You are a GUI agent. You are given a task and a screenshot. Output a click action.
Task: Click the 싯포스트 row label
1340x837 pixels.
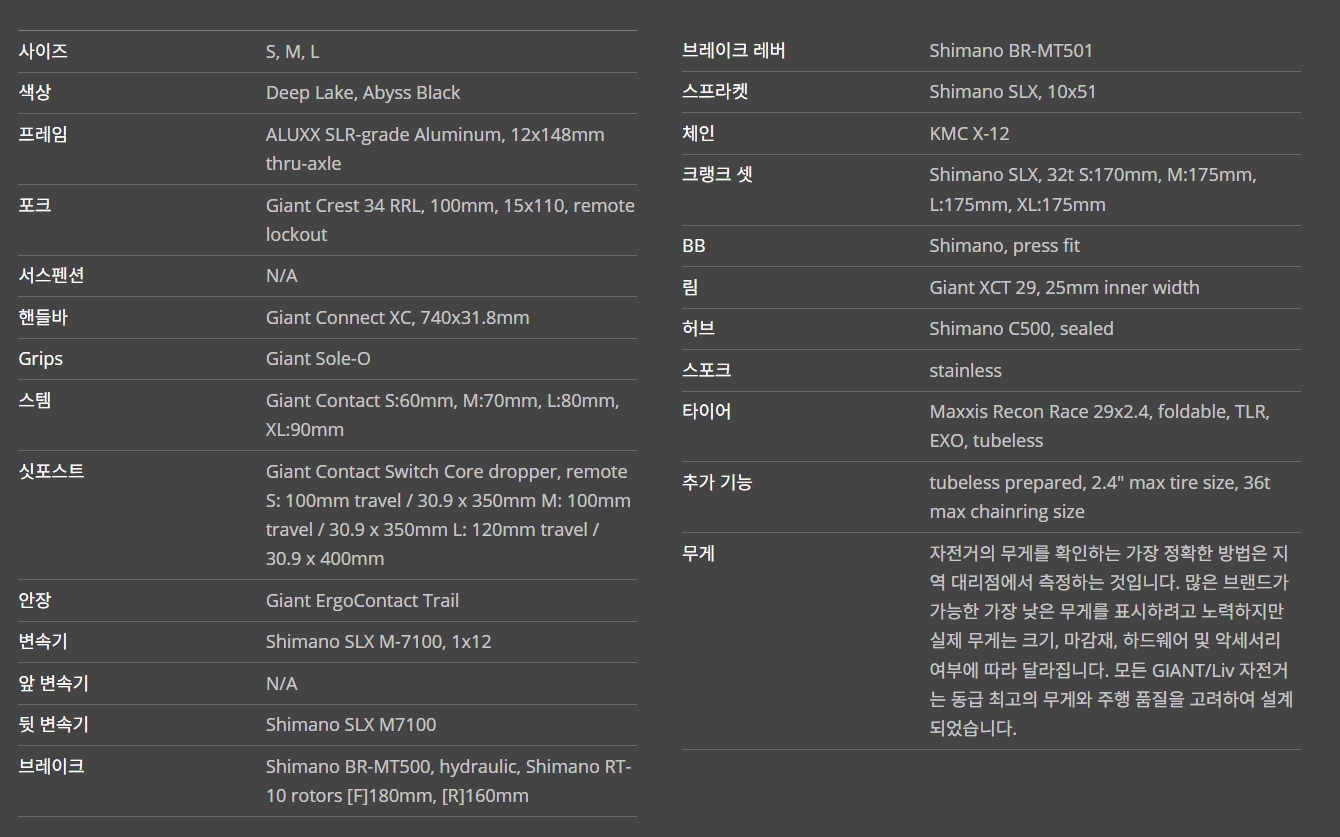click(51, 472)
